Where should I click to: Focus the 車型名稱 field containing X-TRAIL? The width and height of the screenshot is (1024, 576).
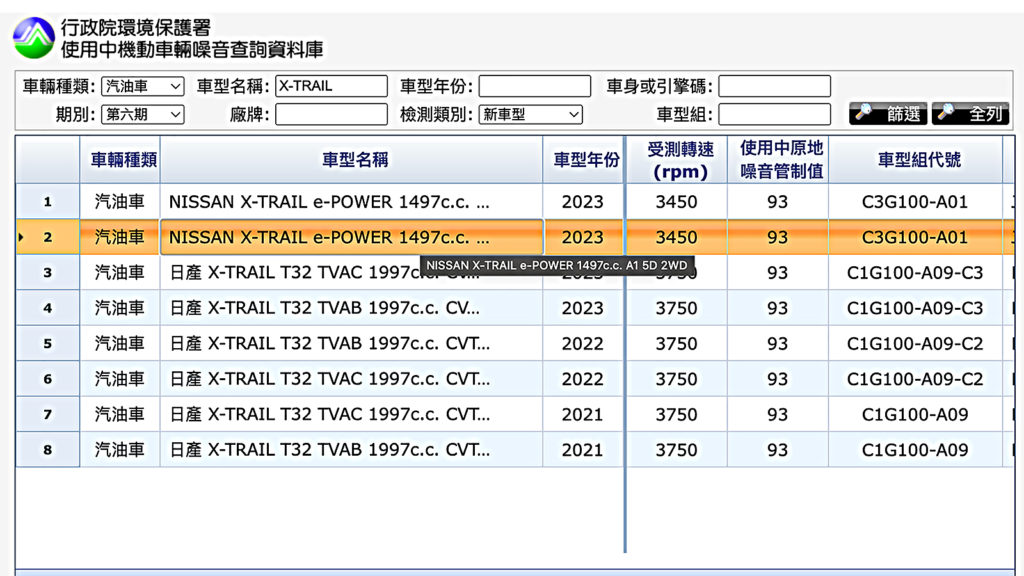coord(331,86)
